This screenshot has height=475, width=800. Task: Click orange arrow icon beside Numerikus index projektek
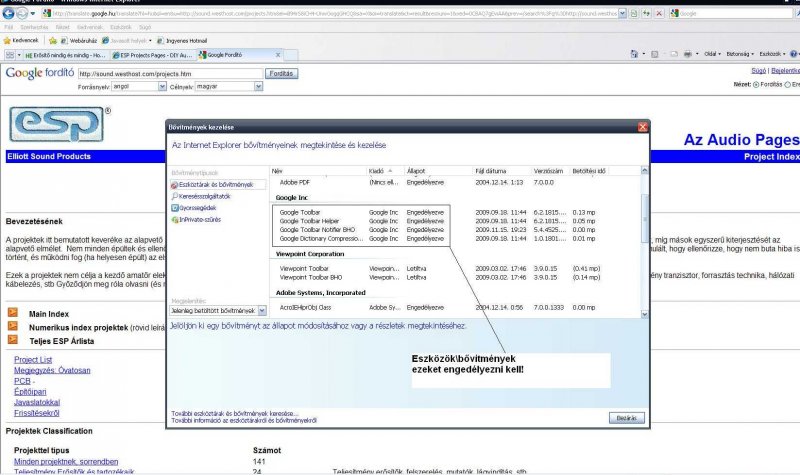[x=13, y=326]
